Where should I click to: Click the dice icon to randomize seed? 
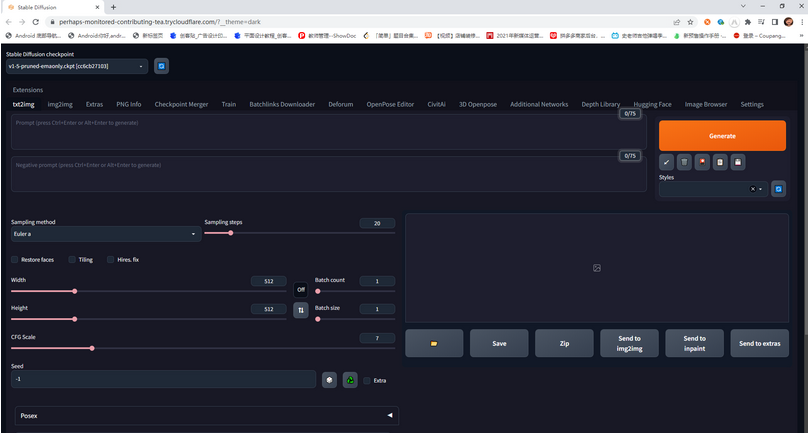(329, 380)
